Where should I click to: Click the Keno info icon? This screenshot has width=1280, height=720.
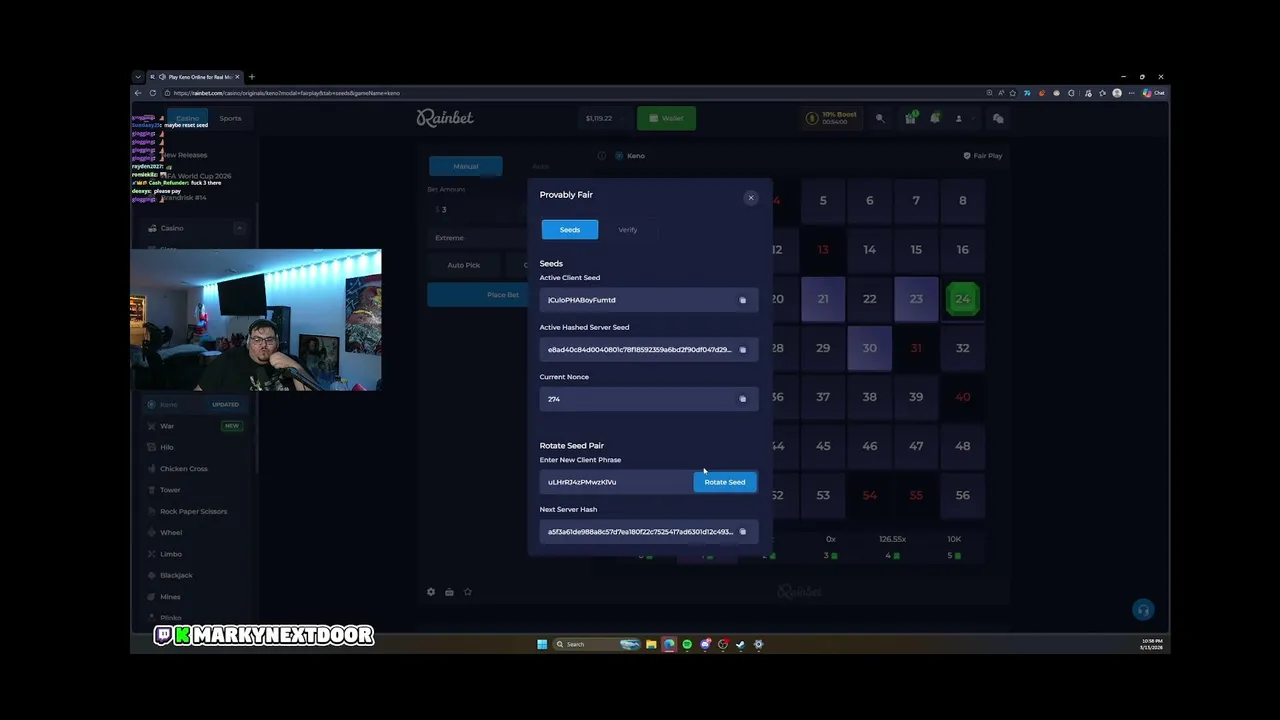(x=602, y=156)
